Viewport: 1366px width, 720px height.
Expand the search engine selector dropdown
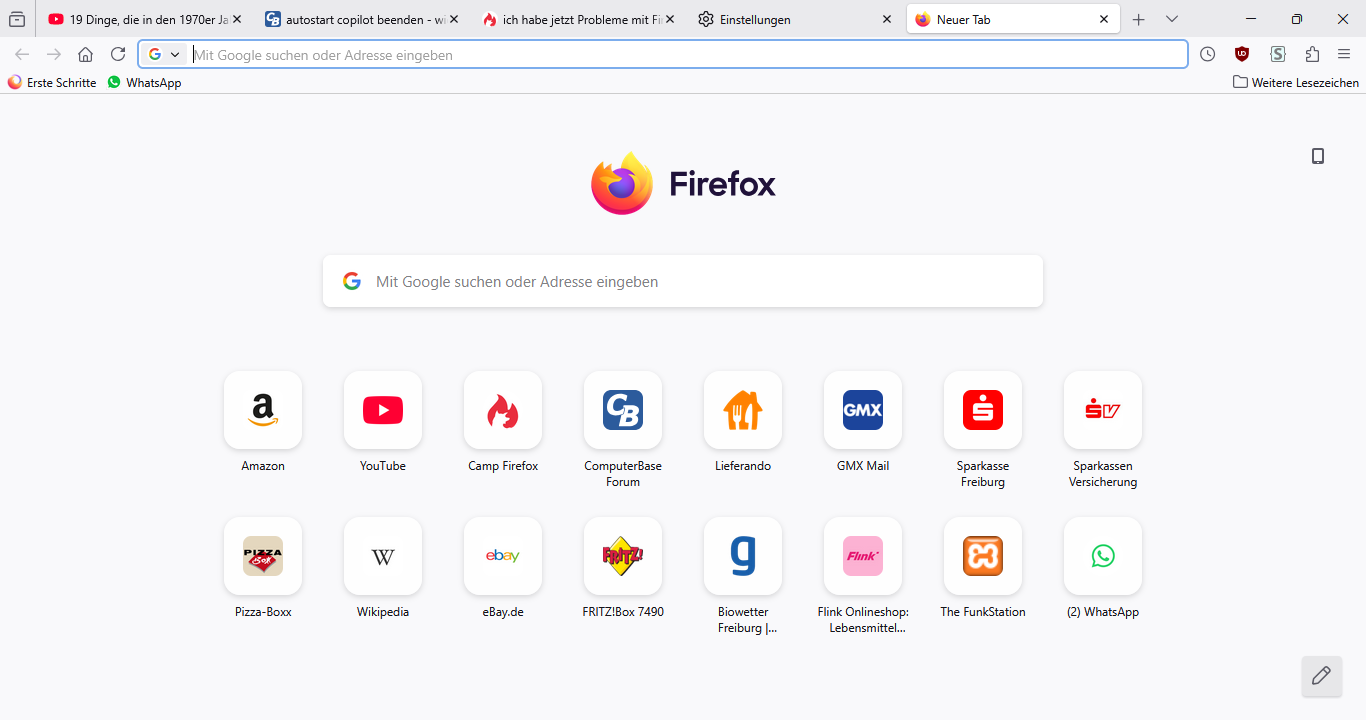pyautogui.click(x=164, y=55)
